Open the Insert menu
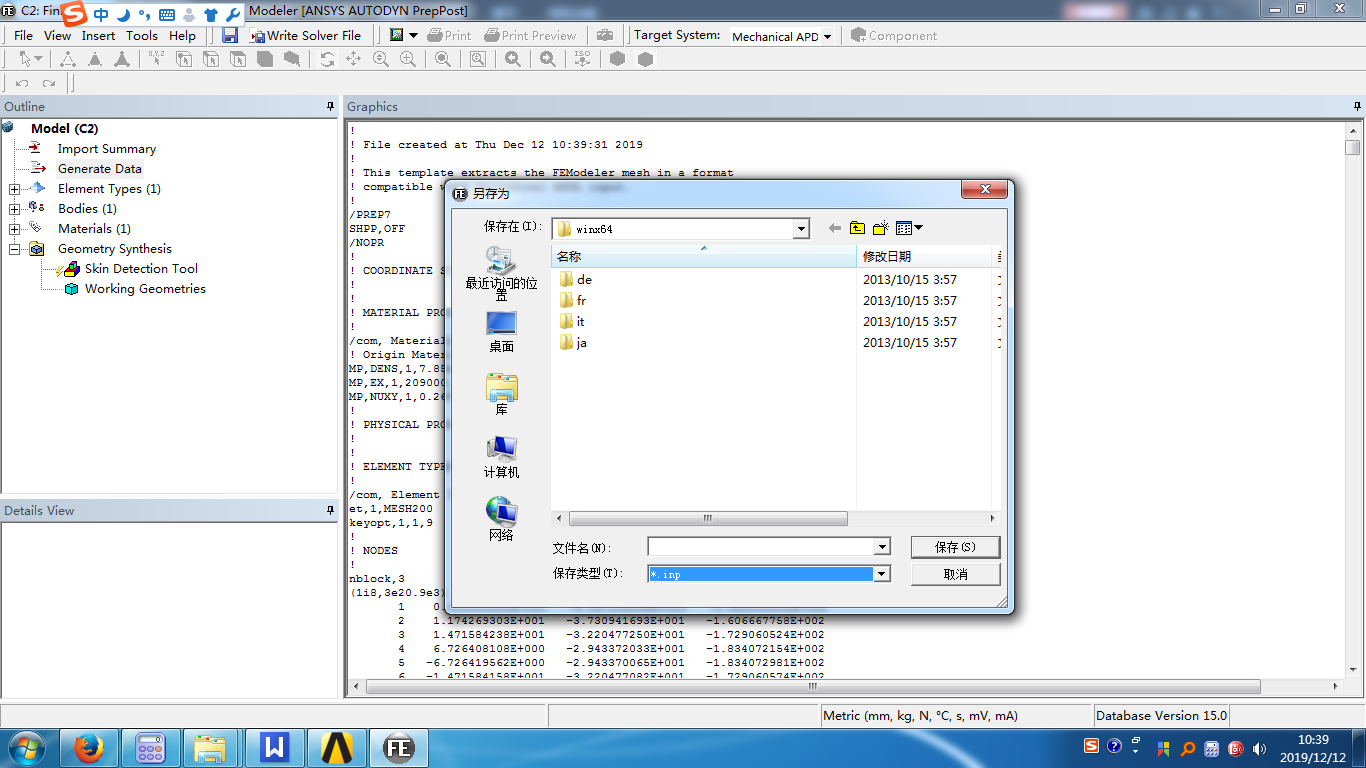The height and width of the screenshot is (768, 1366). click(98, 35)
